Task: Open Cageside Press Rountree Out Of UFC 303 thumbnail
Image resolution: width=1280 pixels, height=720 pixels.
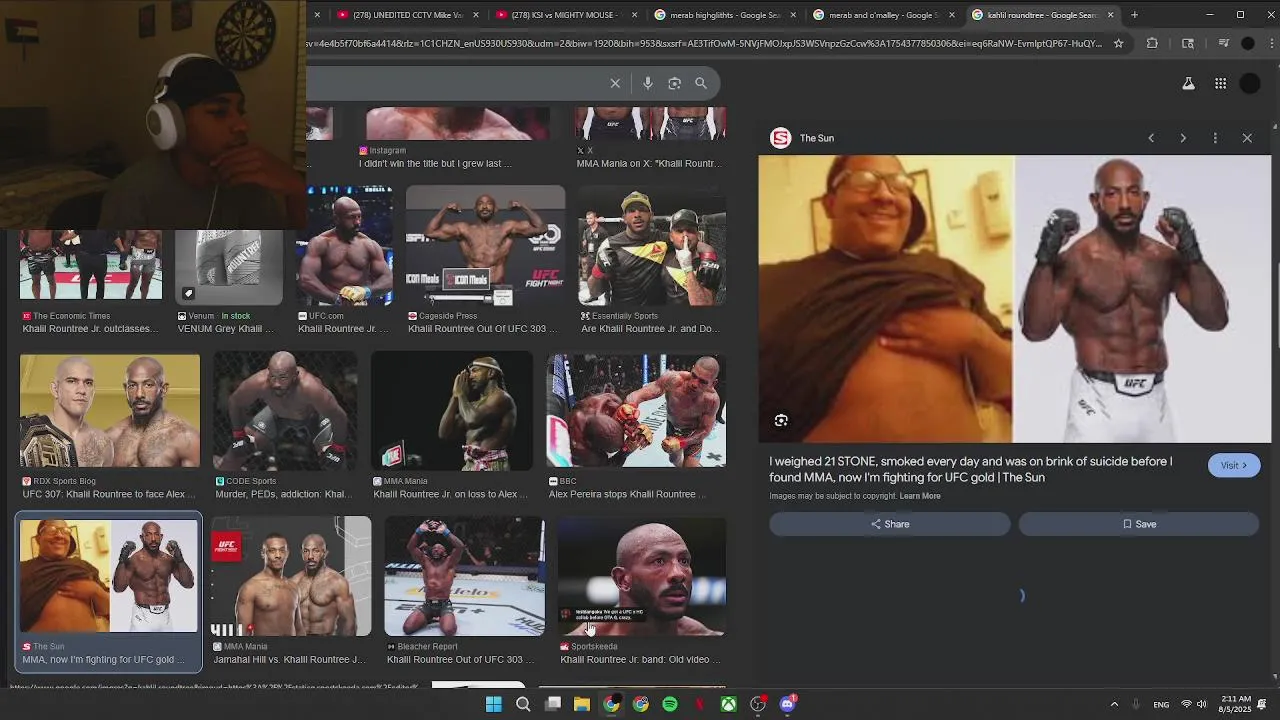Action: click(485, 246)
